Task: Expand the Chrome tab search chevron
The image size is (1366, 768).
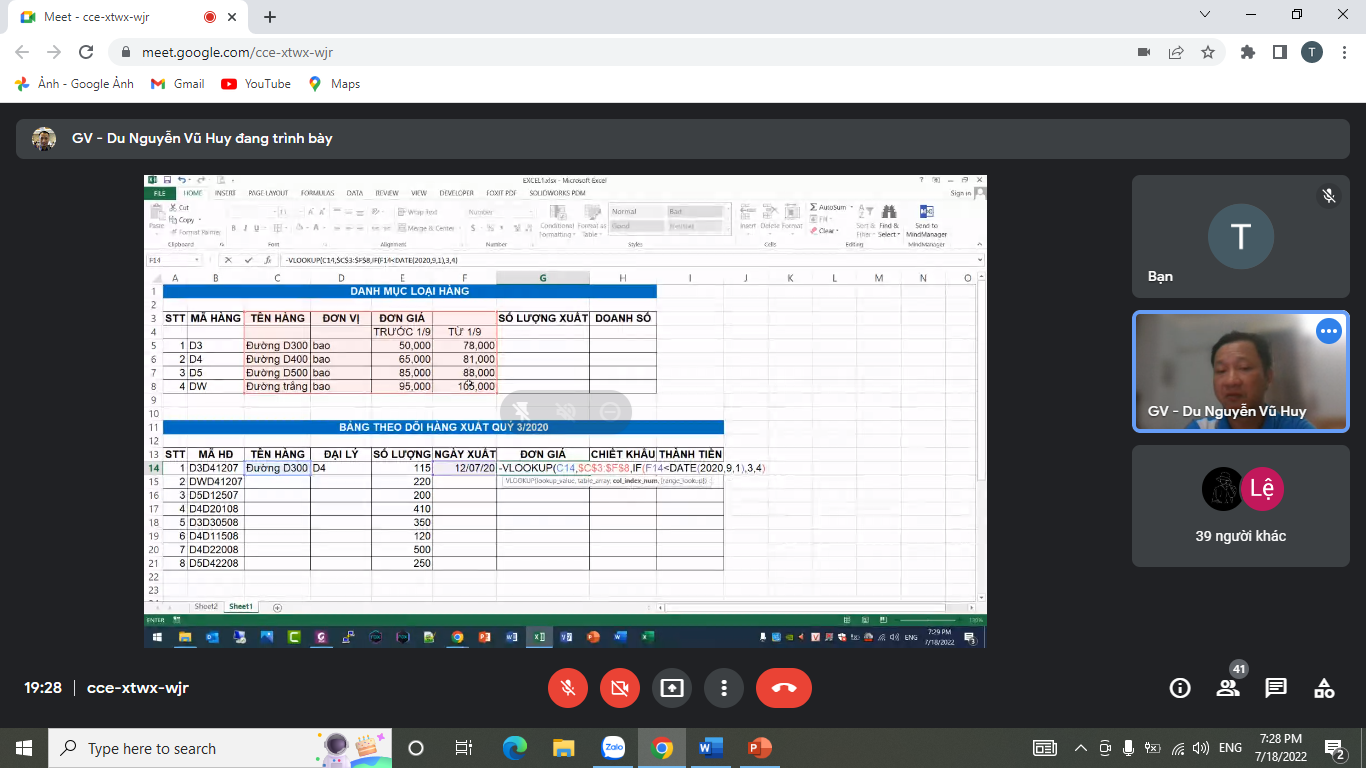Action: [1204, 15]
